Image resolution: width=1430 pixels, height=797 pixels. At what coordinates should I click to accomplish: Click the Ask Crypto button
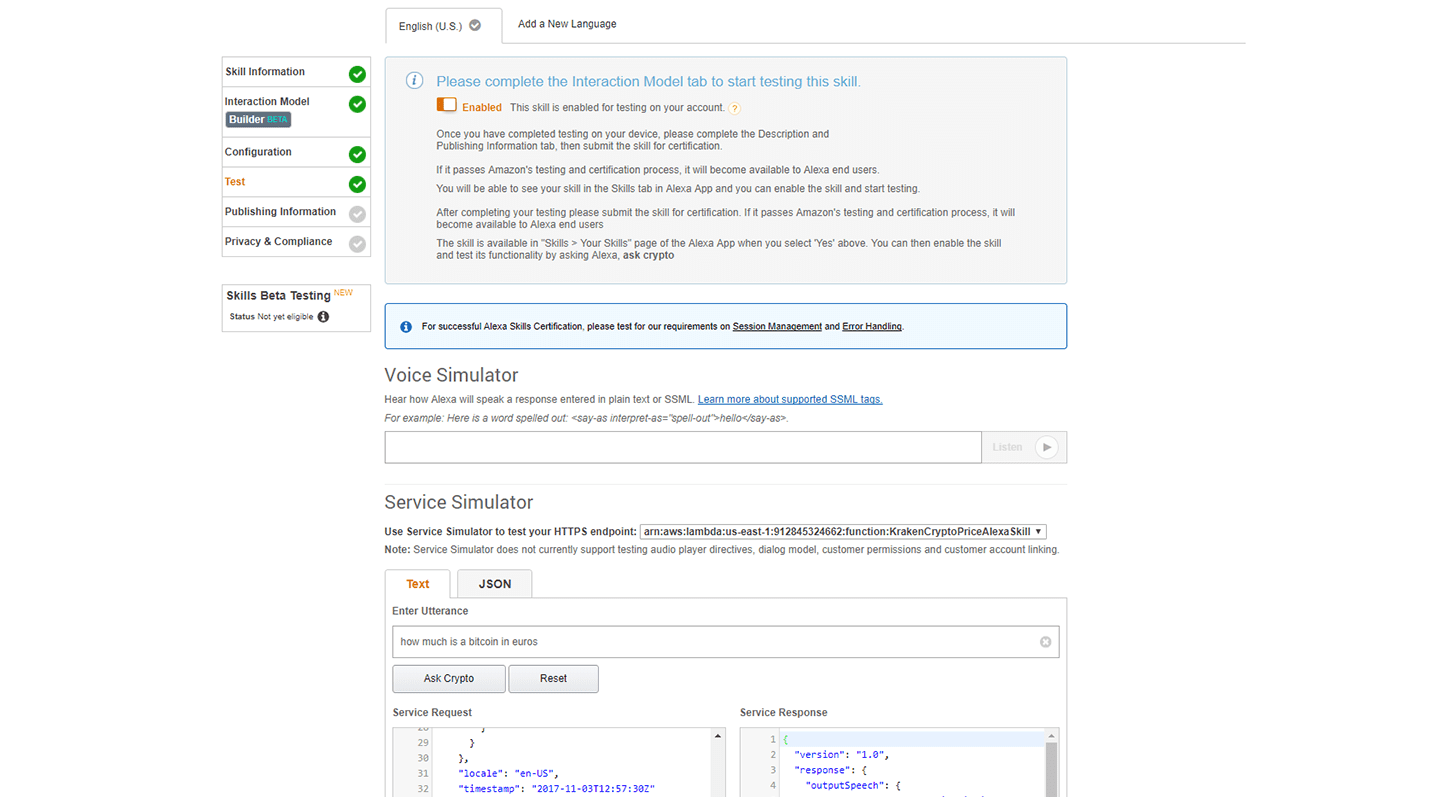coord(449,678)
